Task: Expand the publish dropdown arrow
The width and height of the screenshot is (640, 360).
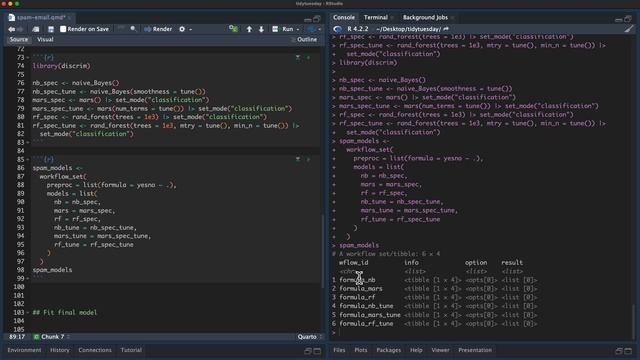Action: coord(320,29)
